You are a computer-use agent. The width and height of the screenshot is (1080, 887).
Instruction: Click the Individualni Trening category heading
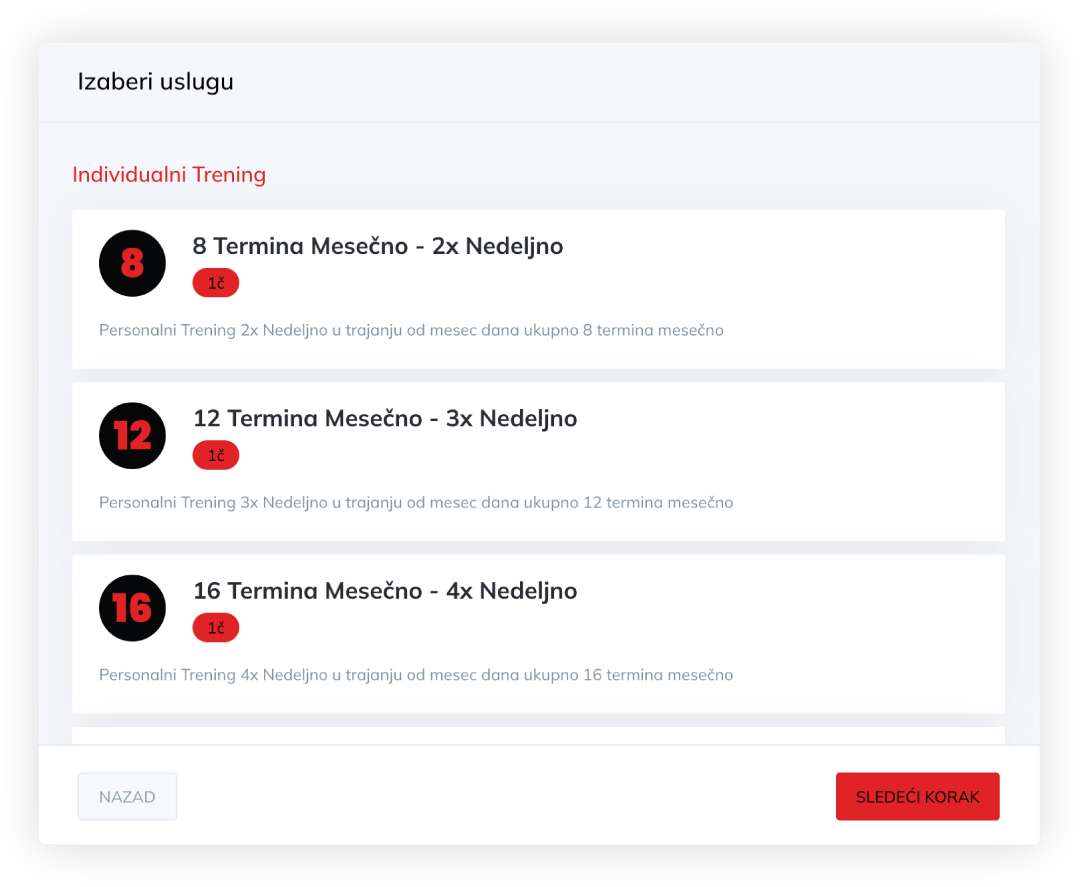pos(169,174)
